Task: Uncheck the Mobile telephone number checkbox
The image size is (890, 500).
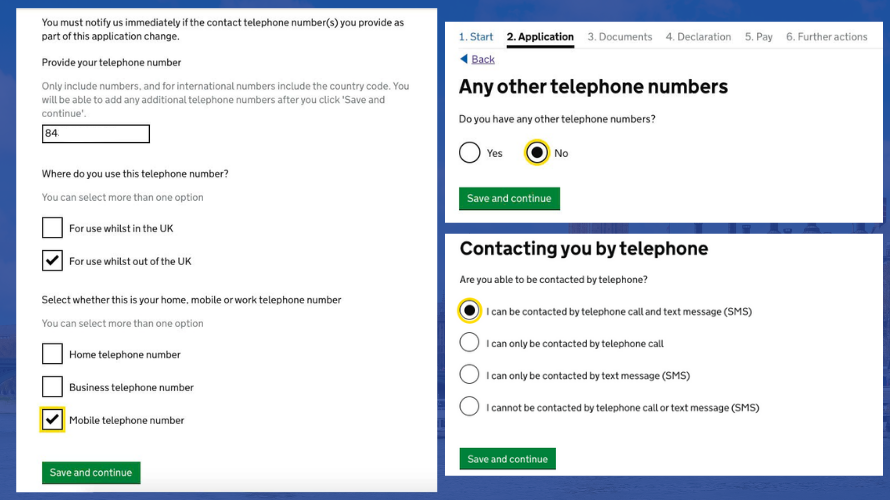Action: [x=52, y=419]
